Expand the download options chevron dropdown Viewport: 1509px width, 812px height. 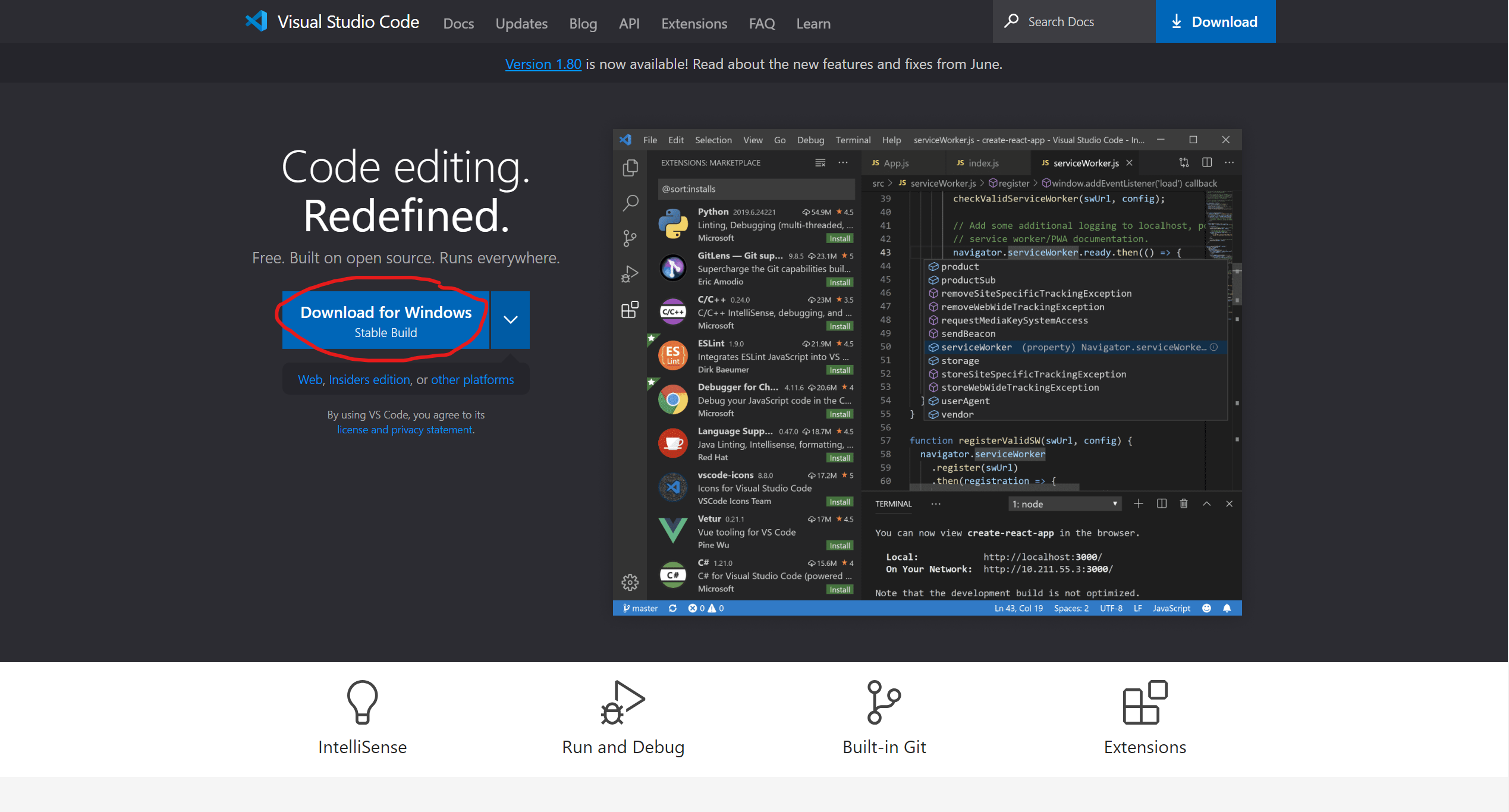tap(510, 320)
